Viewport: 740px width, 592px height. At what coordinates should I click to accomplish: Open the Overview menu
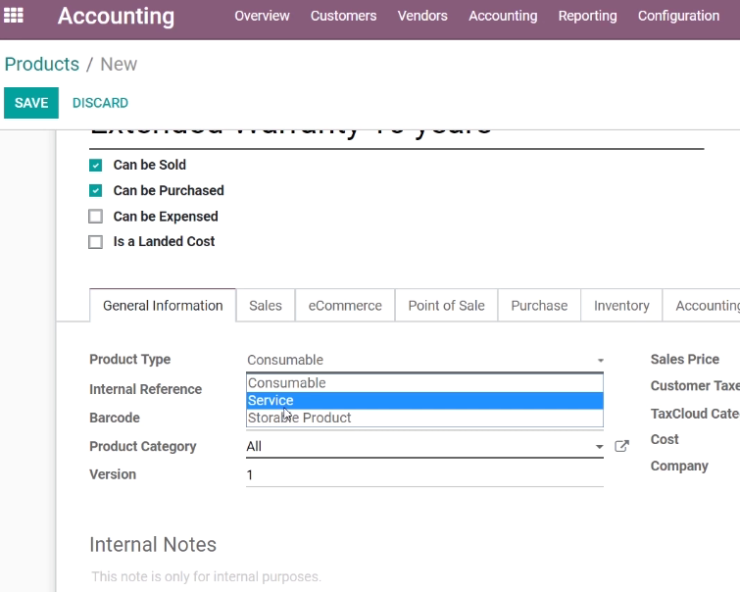pos(262,16)
